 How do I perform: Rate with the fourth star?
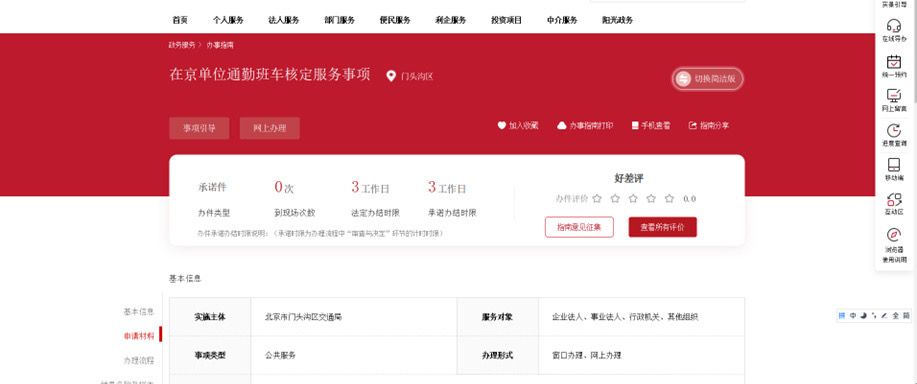pyautogui.click(x=651, y=199)
